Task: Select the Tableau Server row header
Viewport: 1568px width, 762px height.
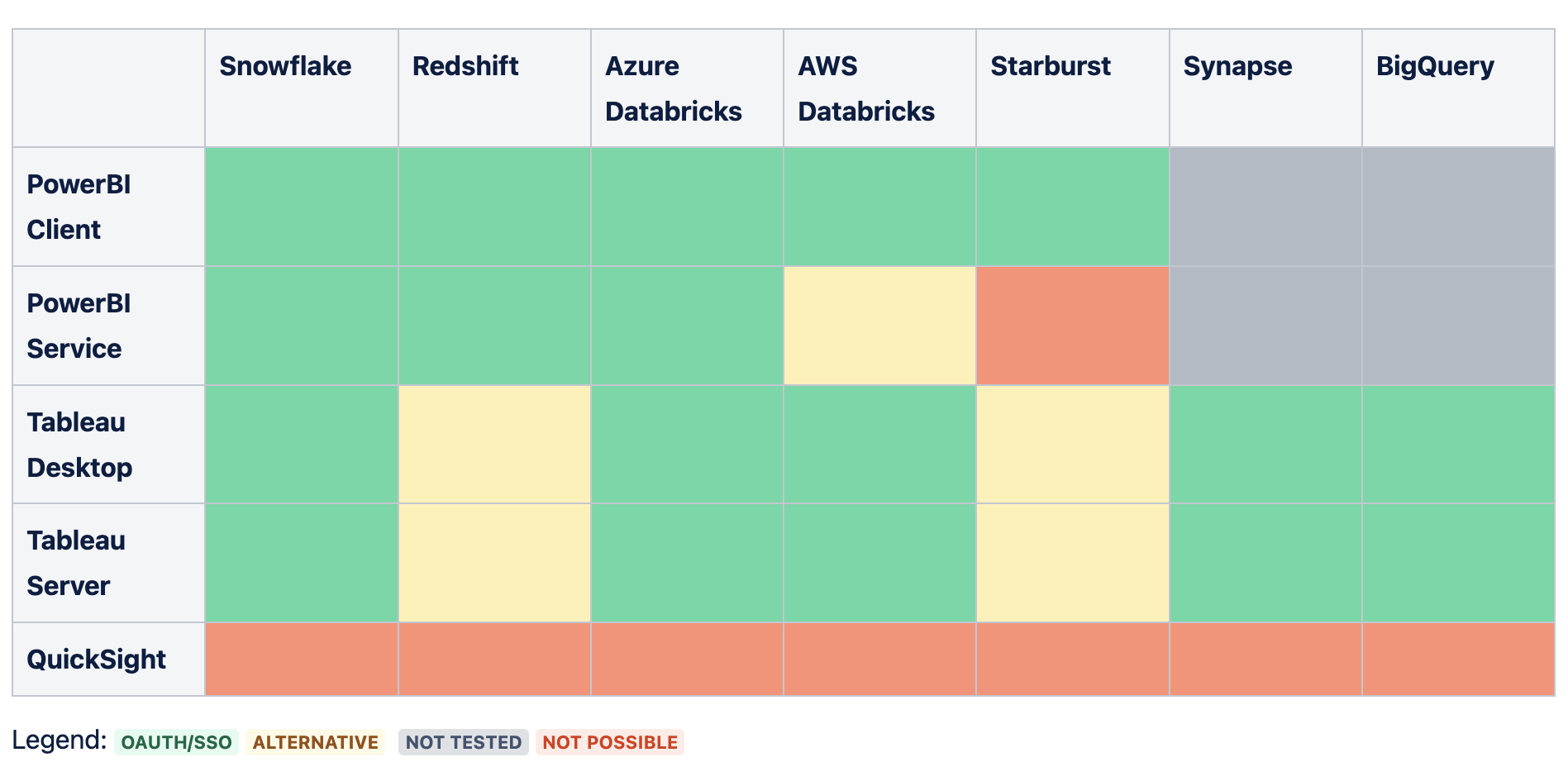Action: [x=76, y=563]
